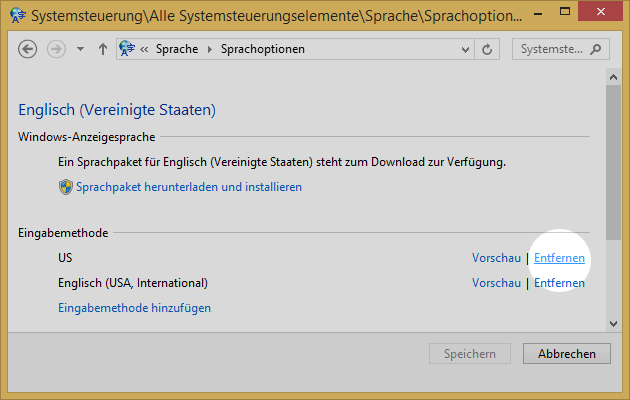Click the Forward navigation arrow
630x400 pixels.
[x=55, y=49]
